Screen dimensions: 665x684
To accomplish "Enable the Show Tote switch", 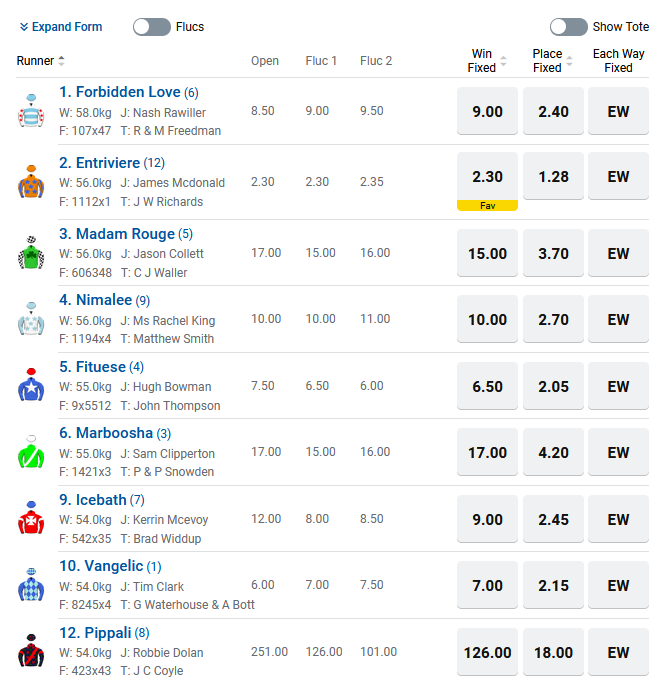I will point(568,27).
